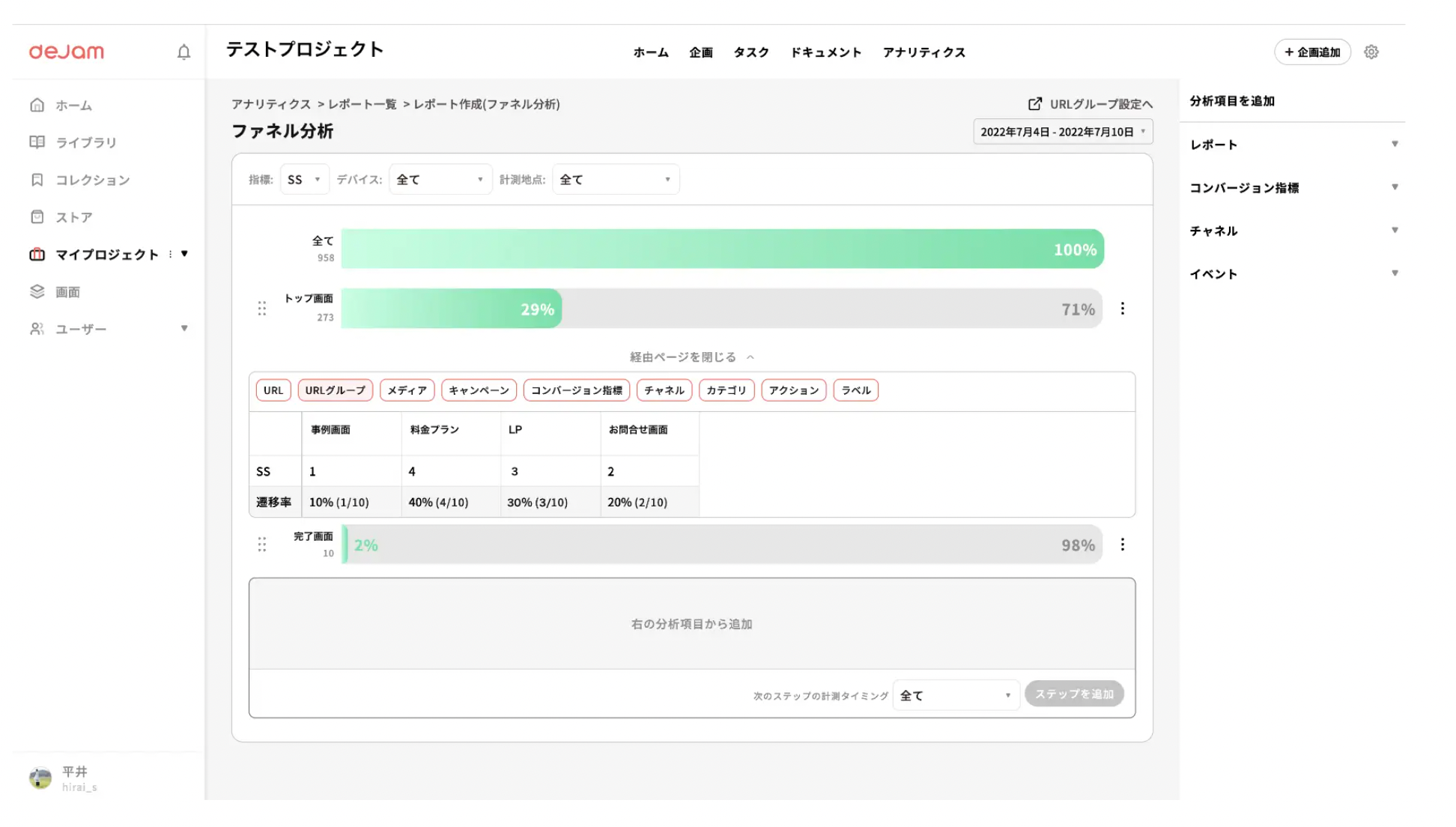Image resolution: width=1456 pixels, height=827 pixels.
Task: Open three-dot menu for トップ画面 step
Action: [1122, 309]
